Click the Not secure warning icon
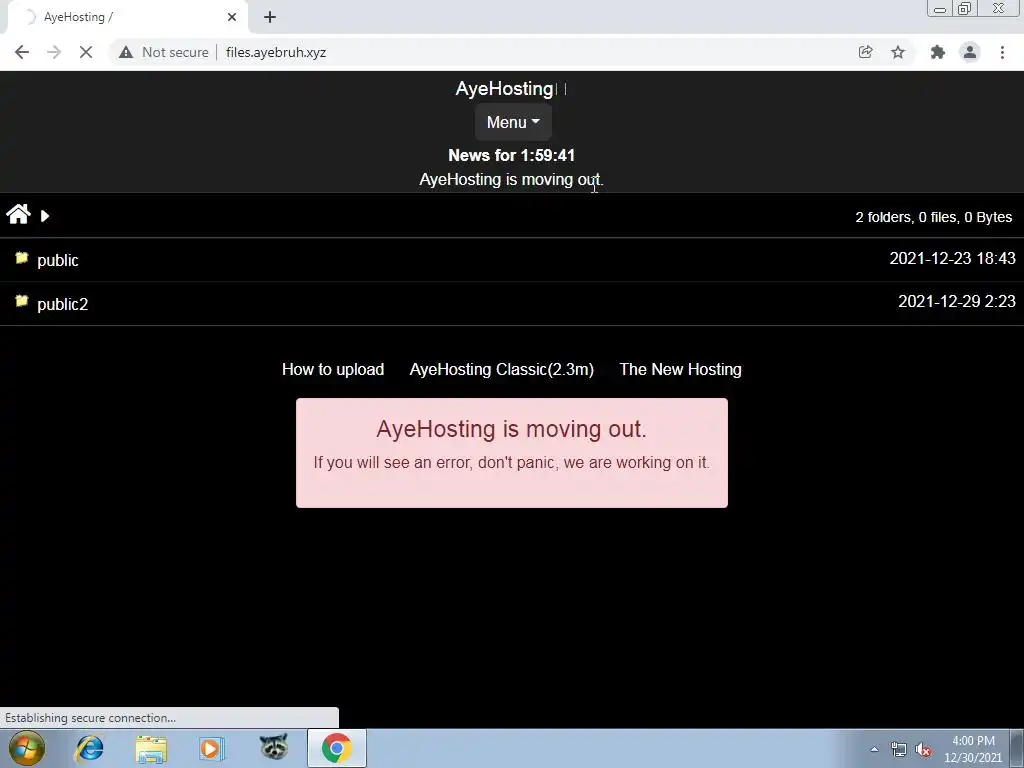1024x768 pixels. pos(126,52)
